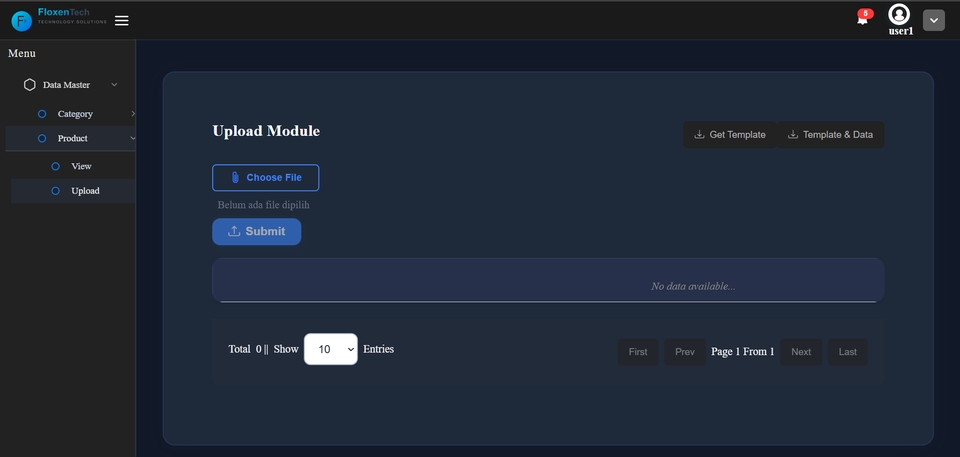Download with the Get Template button
Image resolution: width=960 pixels, height=457 pixels.
tap(730, 135)
